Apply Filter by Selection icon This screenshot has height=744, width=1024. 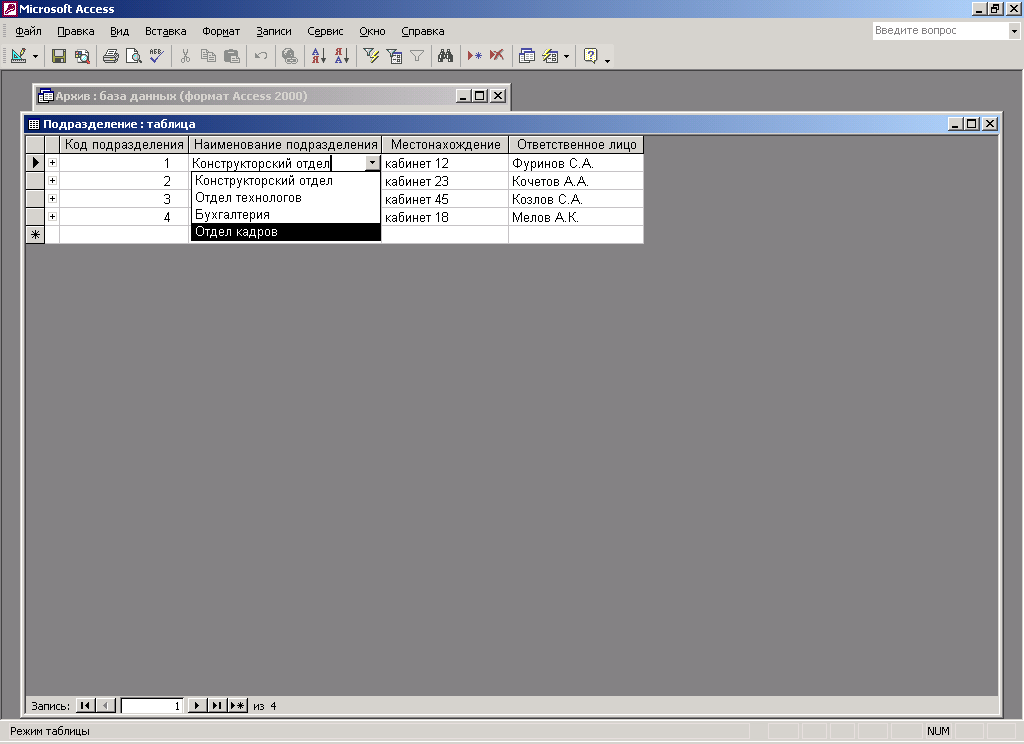371,56
